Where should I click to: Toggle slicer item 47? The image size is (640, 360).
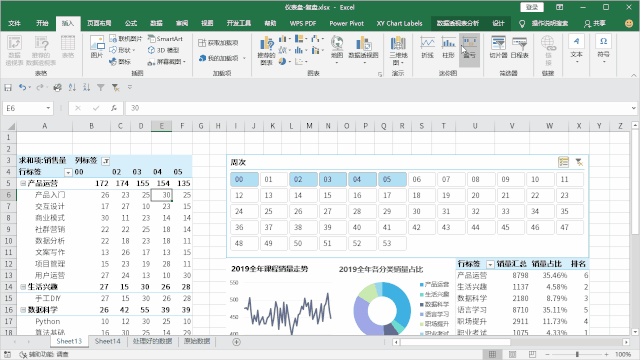pos(570,227)
